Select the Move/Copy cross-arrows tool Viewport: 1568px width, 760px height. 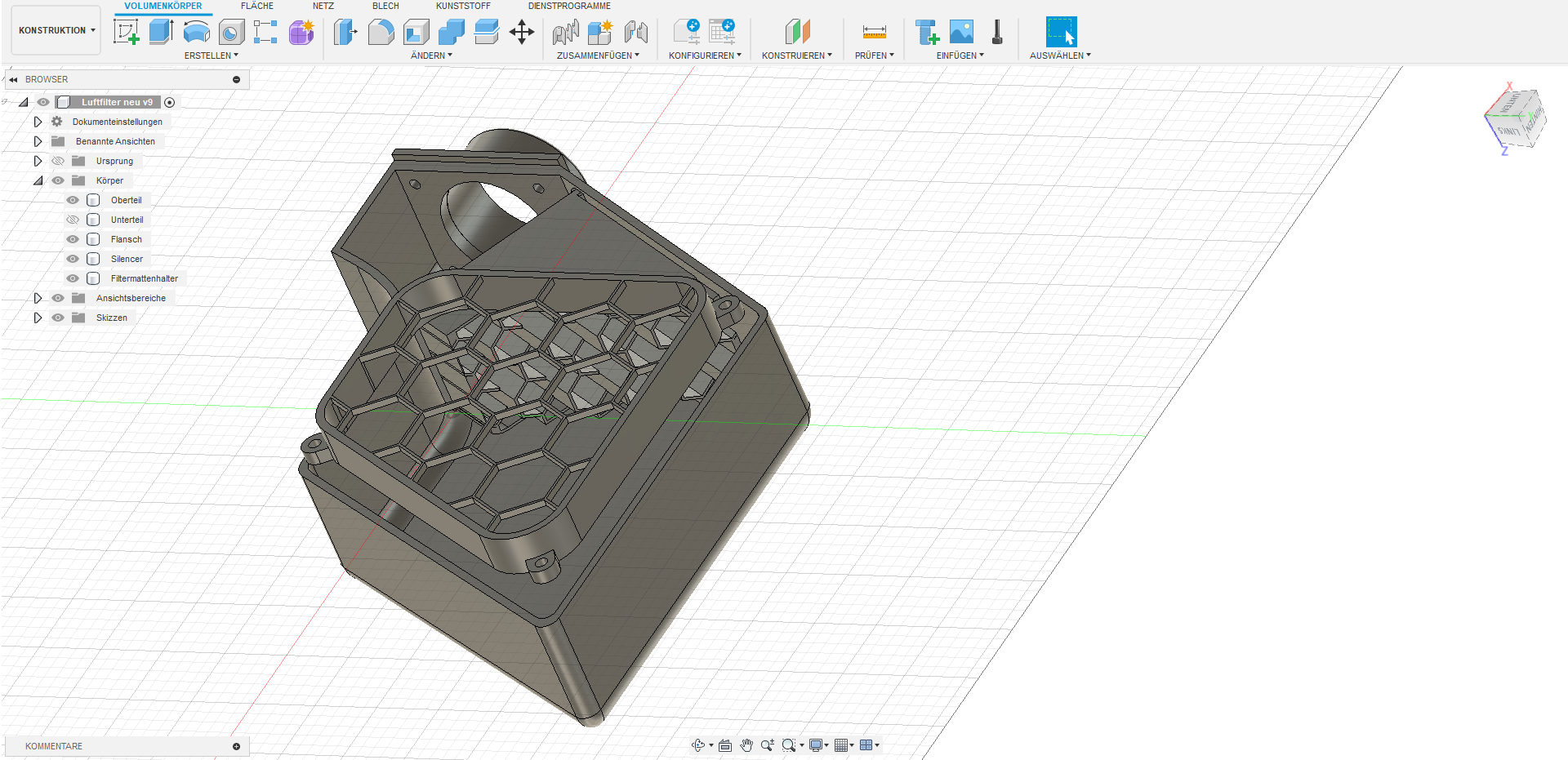(x=521, y=32)
